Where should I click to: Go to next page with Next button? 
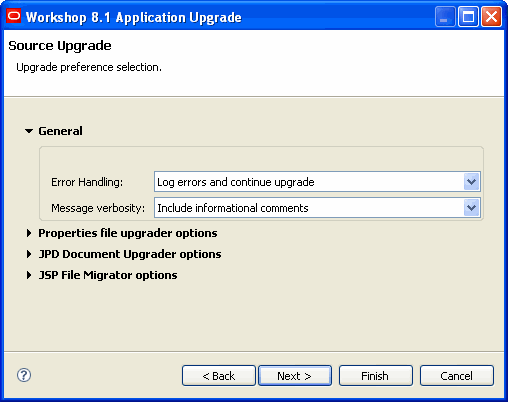tap(295, 376)
